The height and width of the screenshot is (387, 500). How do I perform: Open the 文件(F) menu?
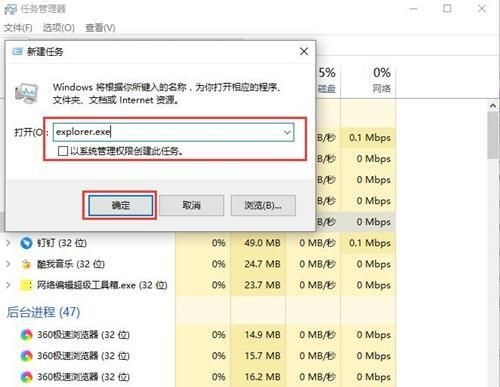pyautogui.click(x=18, y=28)
